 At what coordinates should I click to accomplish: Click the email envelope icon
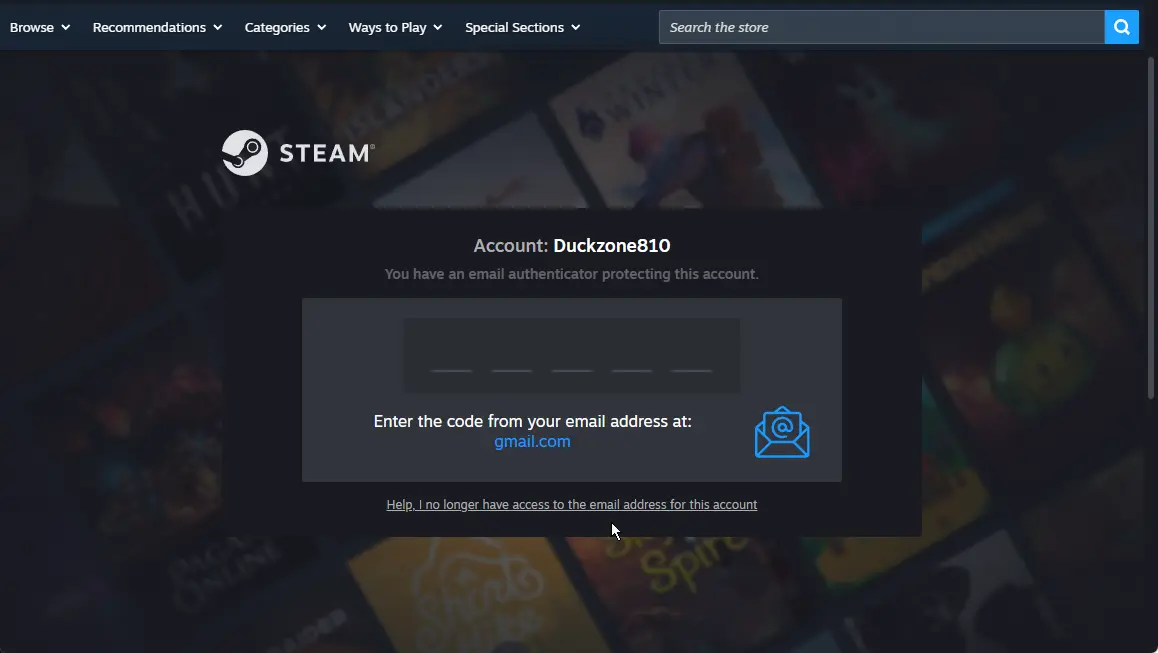click(x=782, y=432)
